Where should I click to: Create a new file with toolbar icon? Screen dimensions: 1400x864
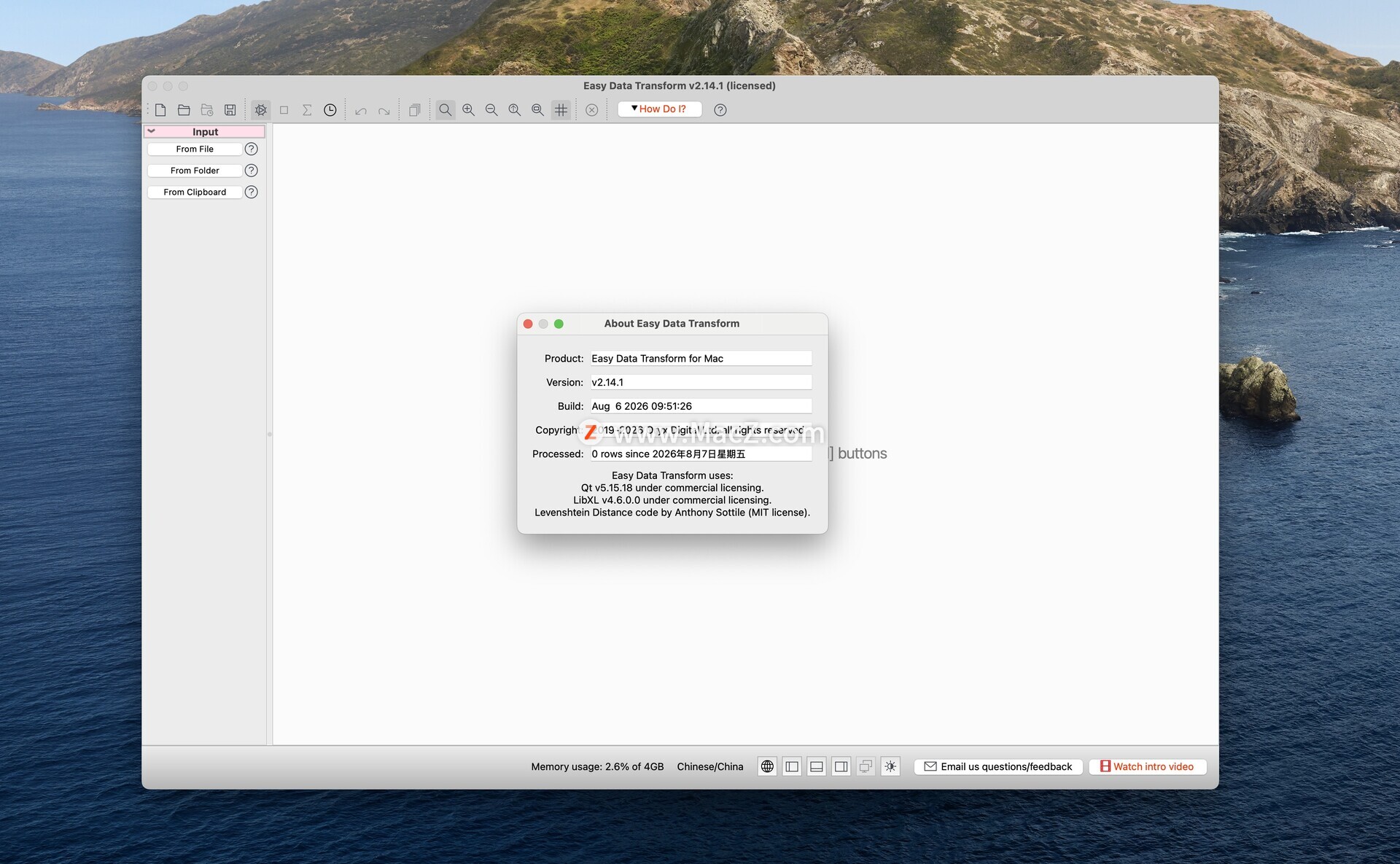click(160, 110)
